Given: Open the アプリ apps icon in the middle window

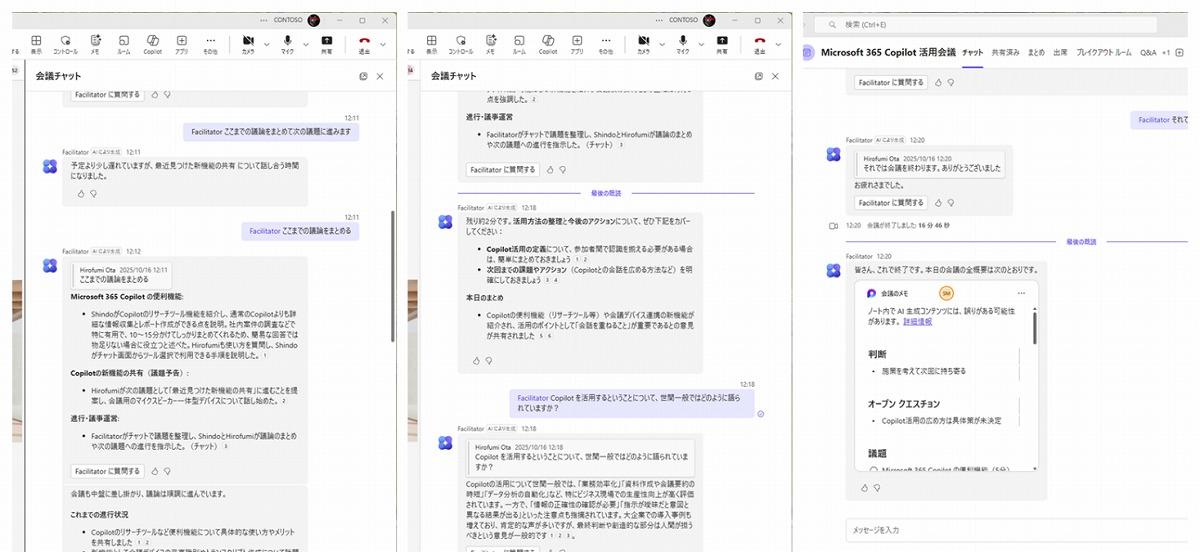Looking at the screenshot, I should 577,42.
